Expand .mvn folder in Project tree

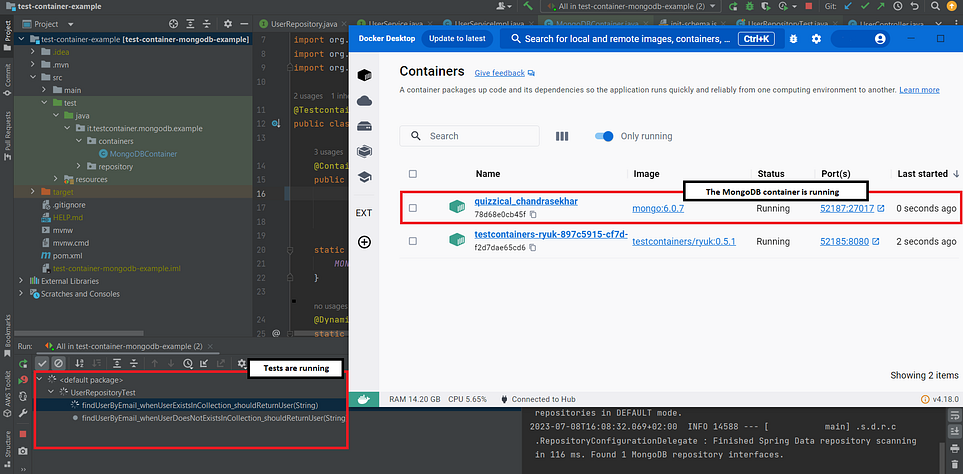tap(33, 64)
